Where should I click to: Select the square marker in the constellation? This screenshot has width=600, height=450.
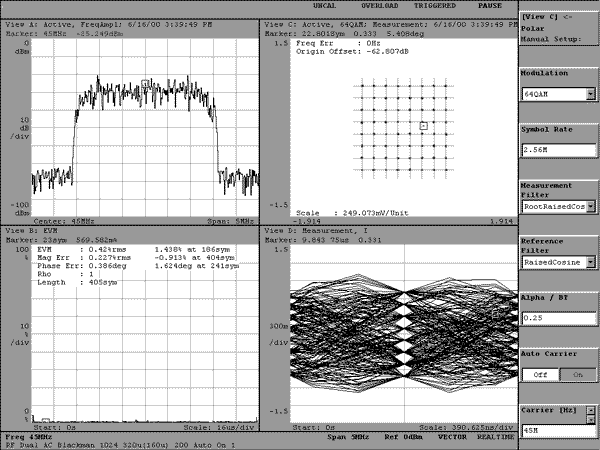[x=423, y=126]
